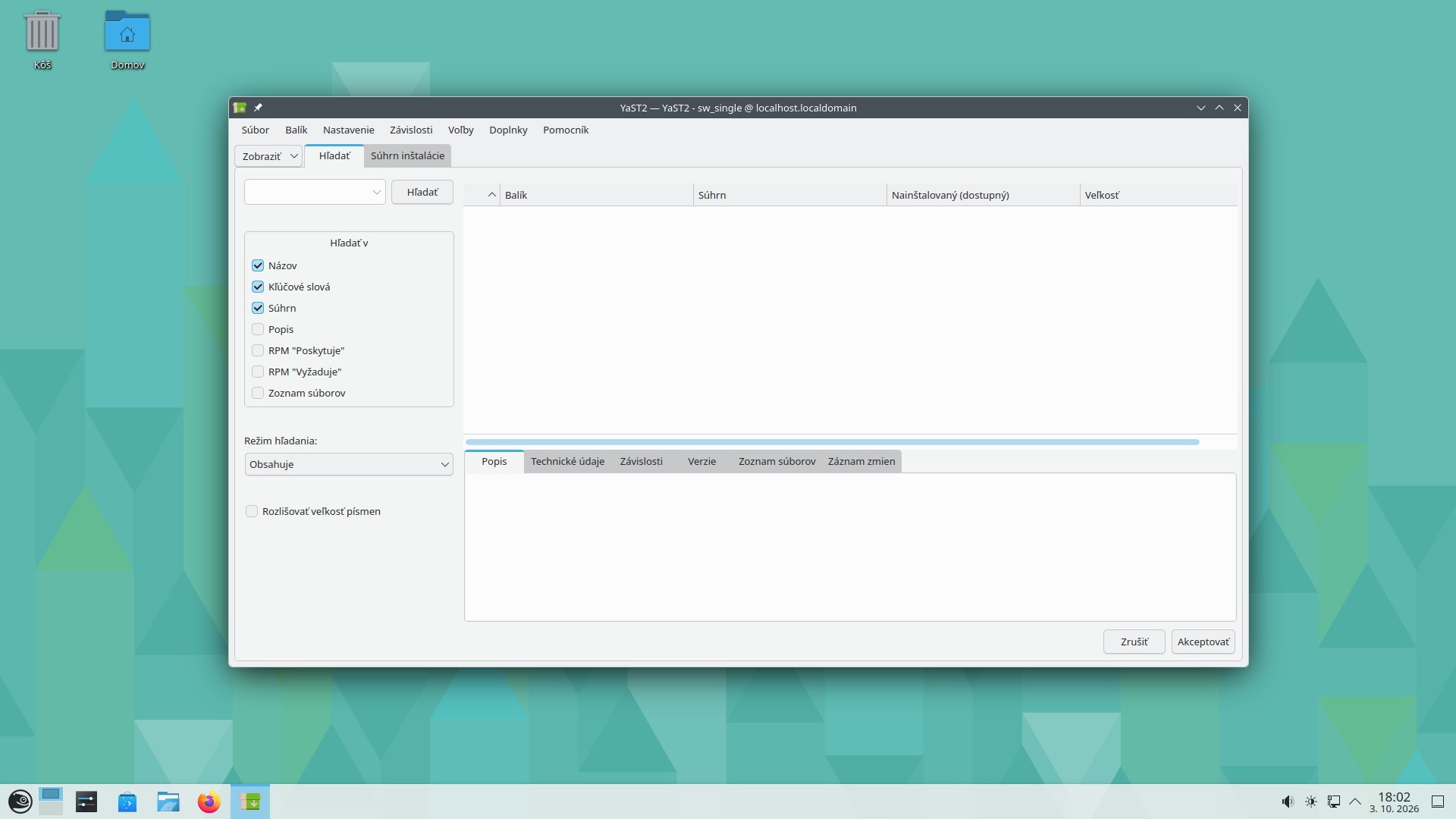Open the Súbor menu
The width and height of the screenshot is (1456, 819).
point(256,130)
